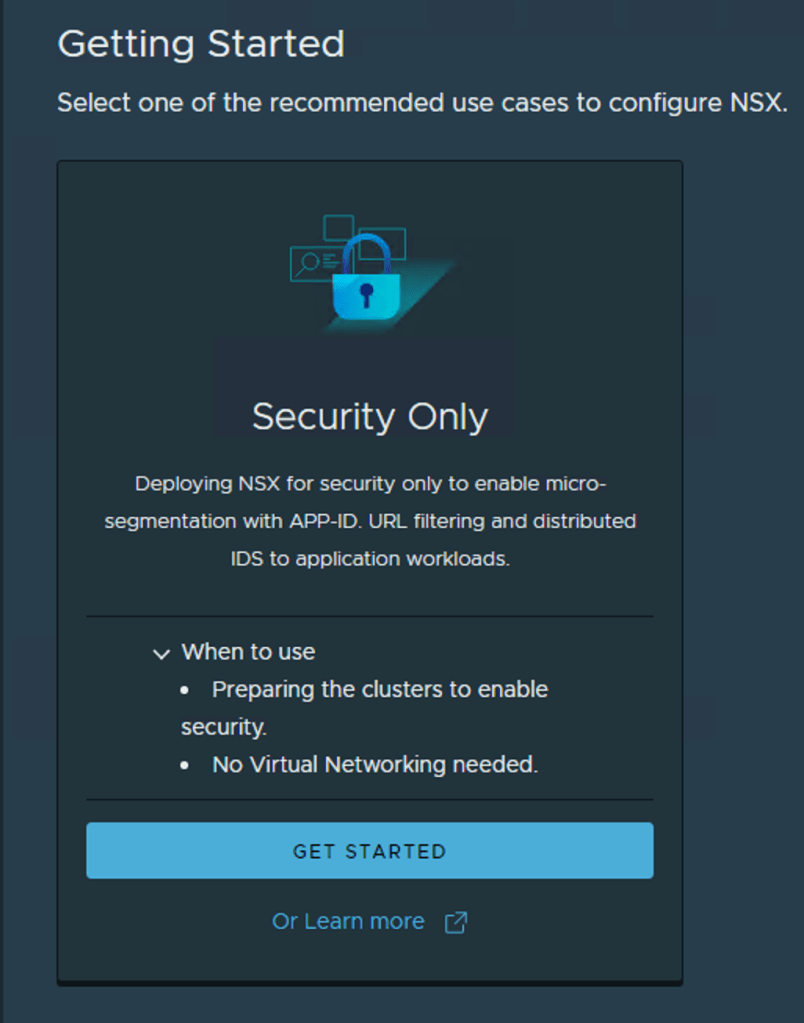The width and height of the screenshot is (804, 1023).
Task: Click the bullet dot before "No Virtual Networking"
Action: [x=185, y=766]
